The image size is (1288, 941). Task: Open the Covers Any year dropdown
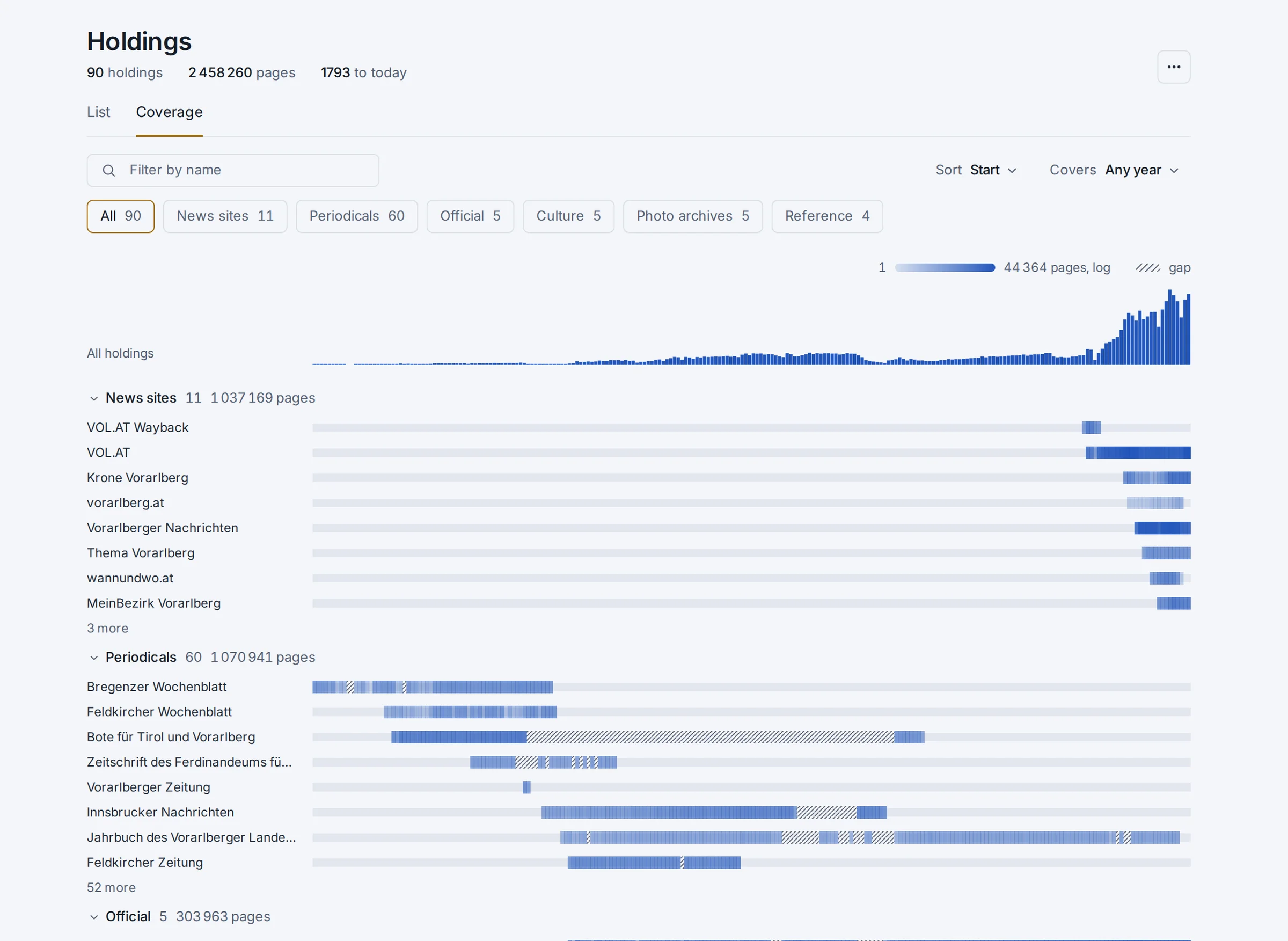(1114, 170)
